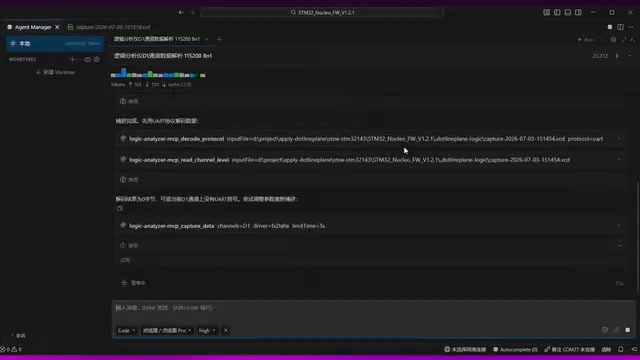The image size is (640, 360).
Task: Open worktrees settings gear icon
Action: point(97,60)
